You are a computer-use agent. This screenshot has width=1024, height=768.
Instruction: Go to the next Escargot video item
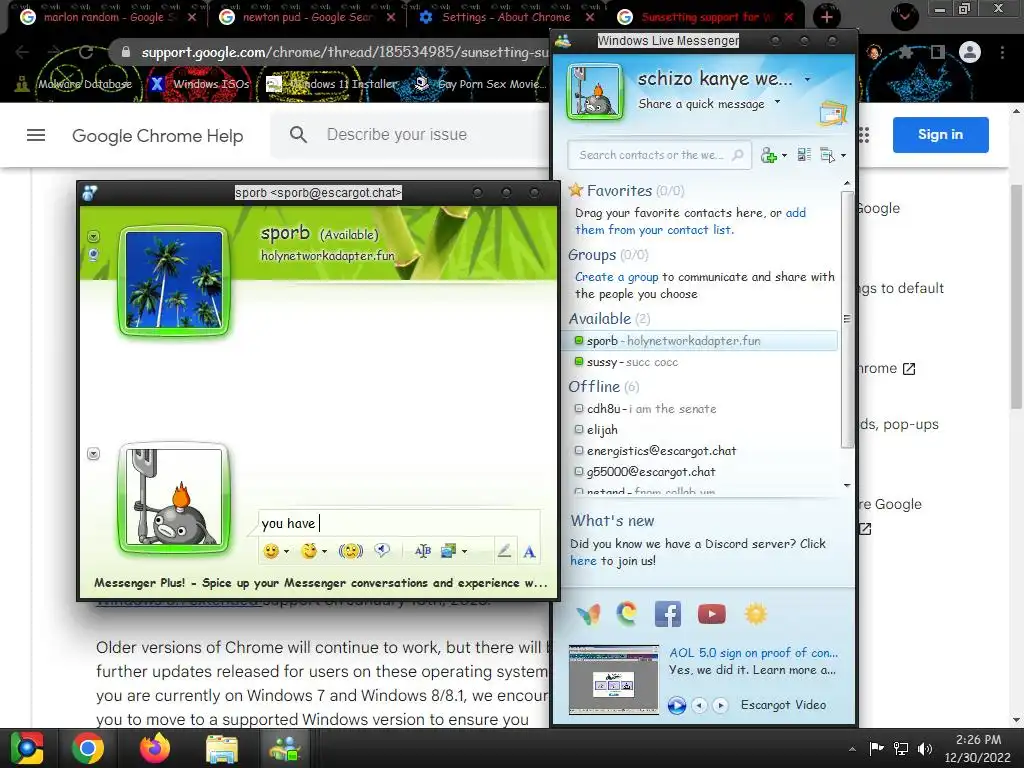point(720,705)
